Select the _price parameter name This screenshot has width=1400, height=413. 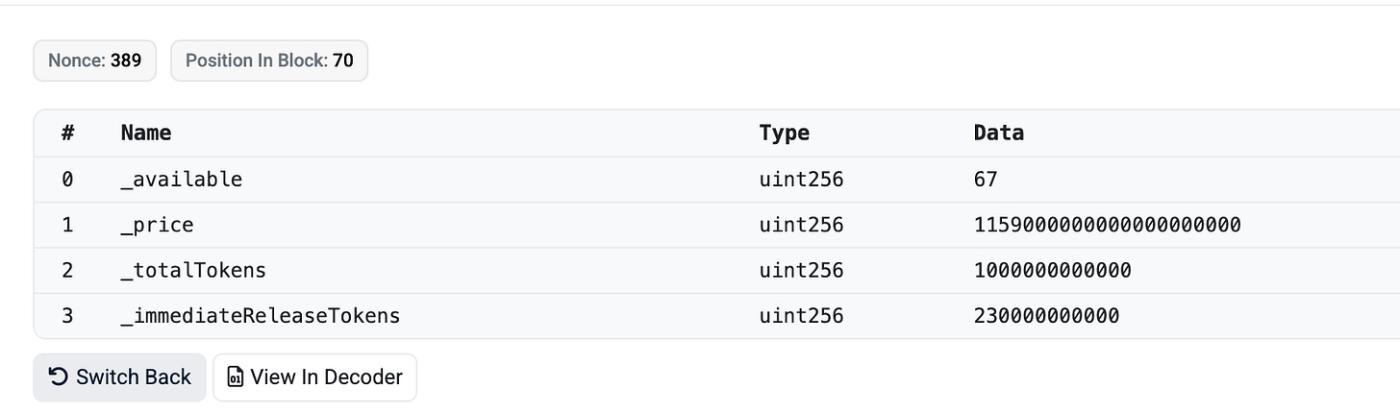[157, 225]
